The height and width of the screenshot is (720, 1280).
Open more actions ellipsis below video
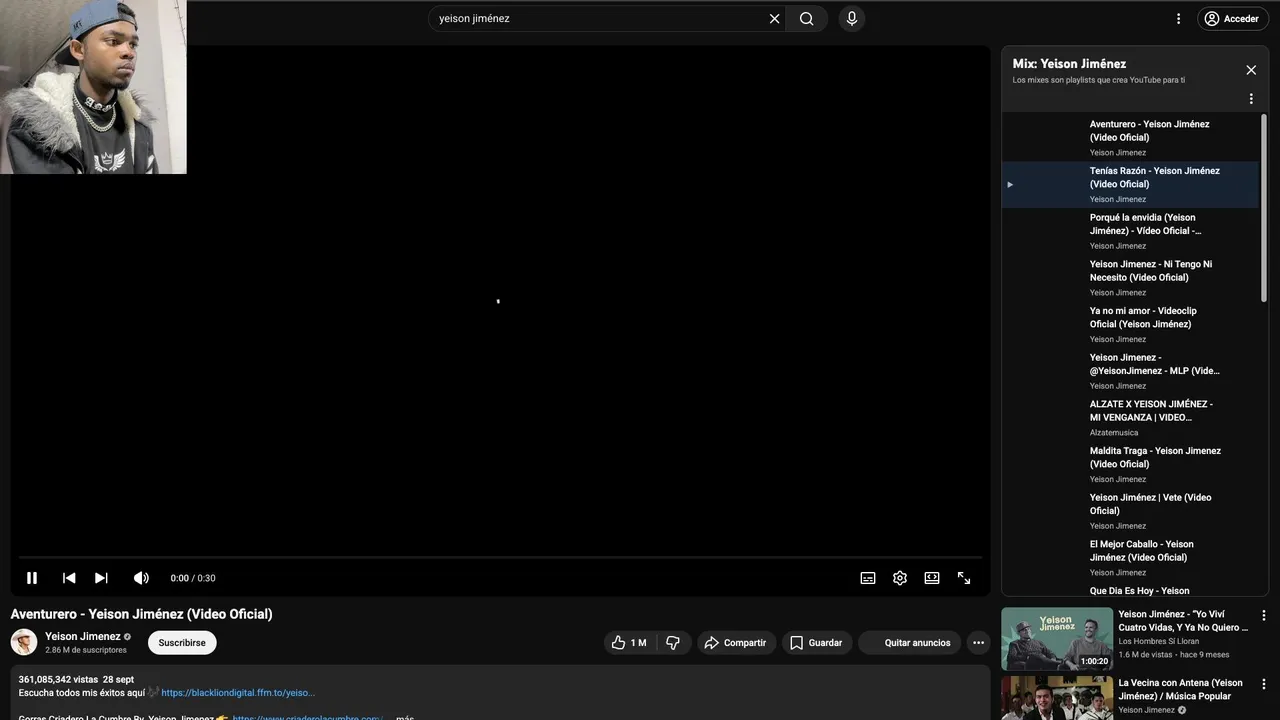[978, 643]
